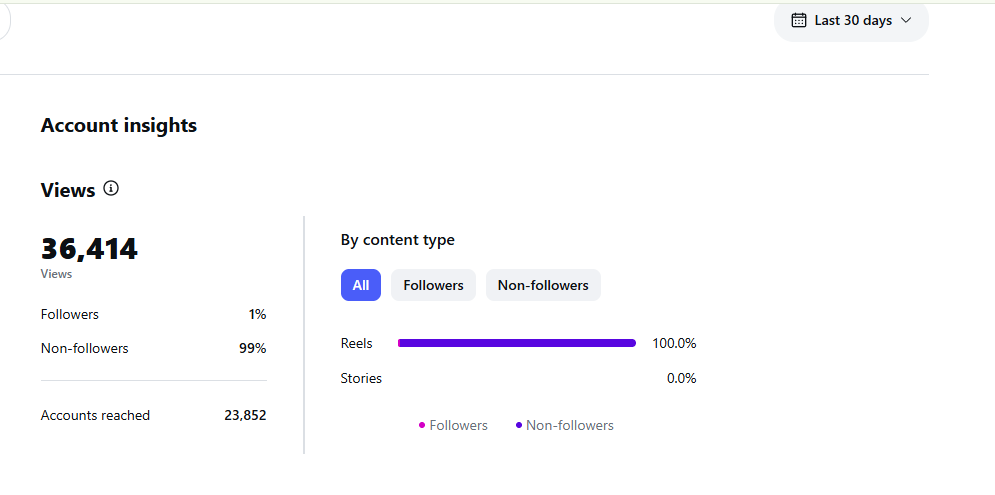Click the Reels content type label
Viewport: 995px width, 495px height.
tap(357, 343)
